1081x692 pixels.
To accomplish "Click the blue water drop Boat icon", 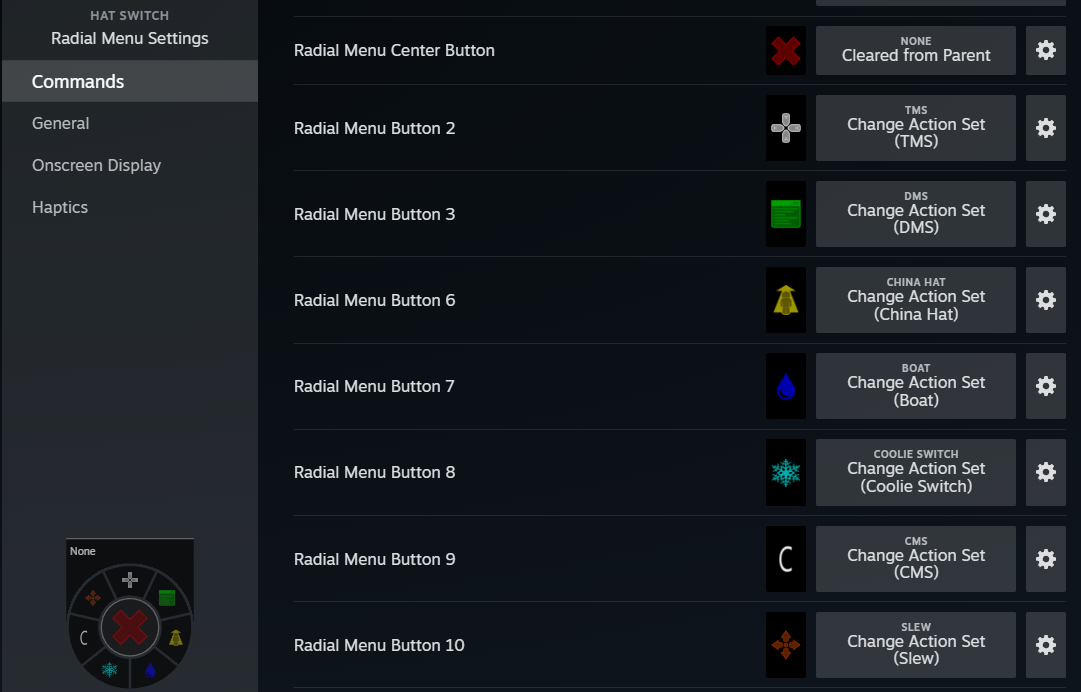I will (x=786, y=386).
